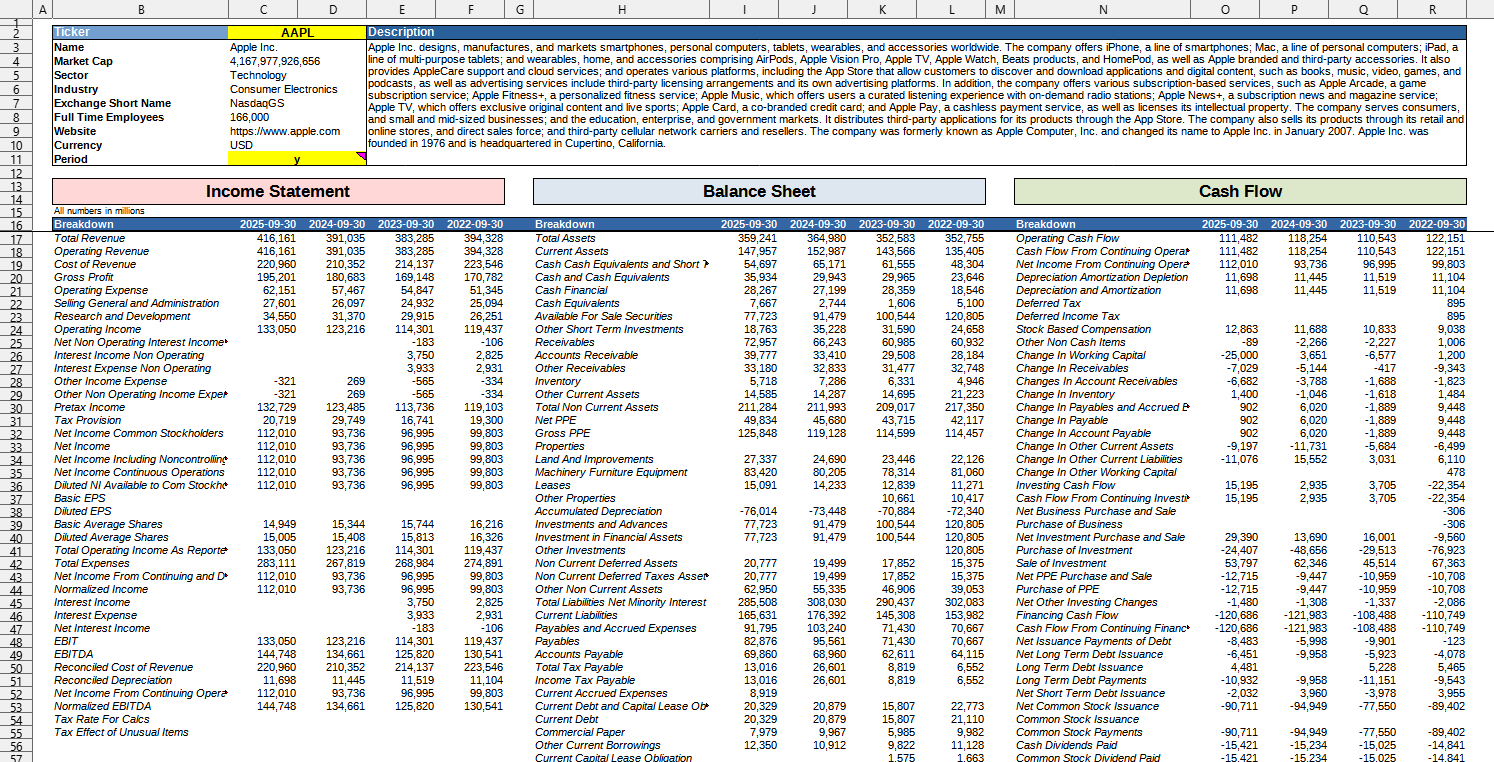The height and width of the screenshot is (762, 1494).
Task: Select the blue Ticker label cell
Action: 140,32
